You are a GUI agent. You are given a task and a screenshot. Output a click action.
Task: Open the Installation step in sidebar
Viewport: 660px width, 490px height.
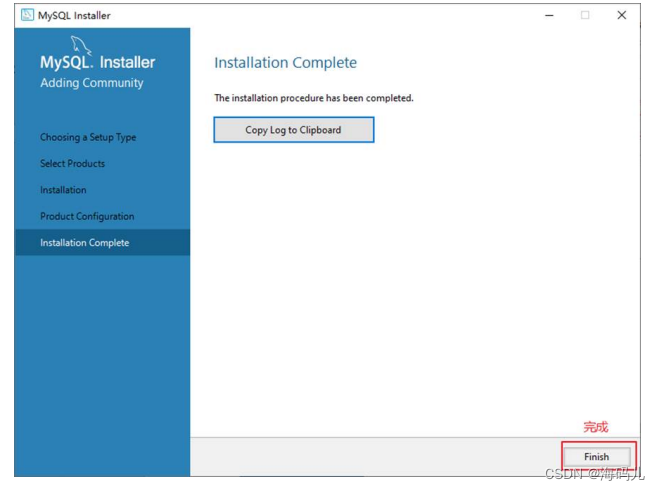(63, 190)
